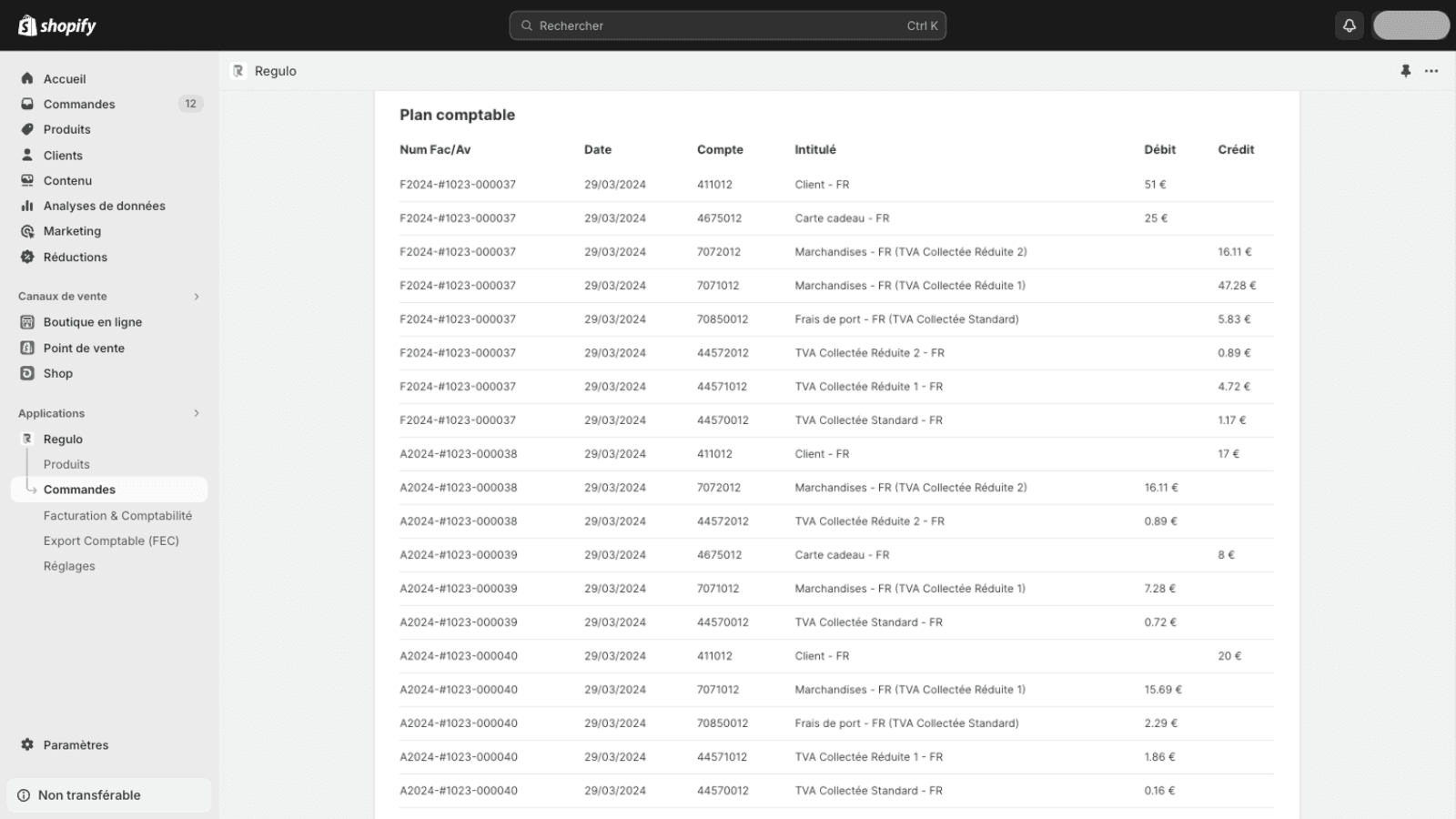Click the Analyses de données chart icon
The image size is (1456, 819).
27,206
